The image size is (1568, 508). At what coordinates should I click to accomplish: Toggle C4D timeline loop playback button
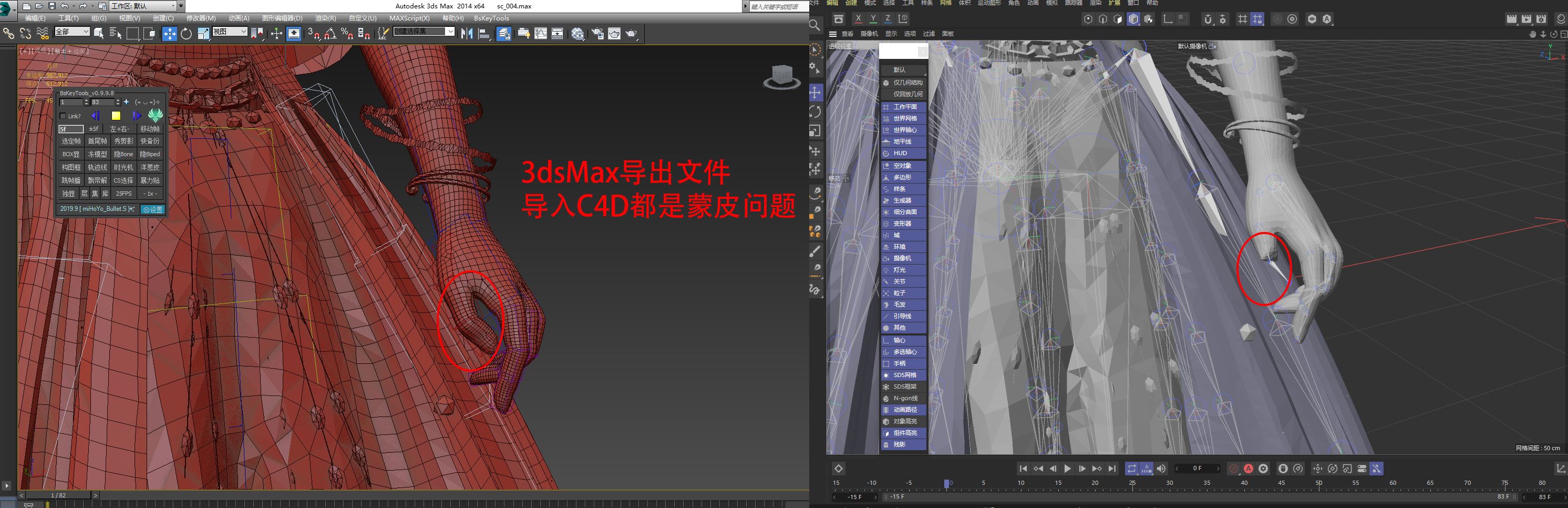(1131, 469)
